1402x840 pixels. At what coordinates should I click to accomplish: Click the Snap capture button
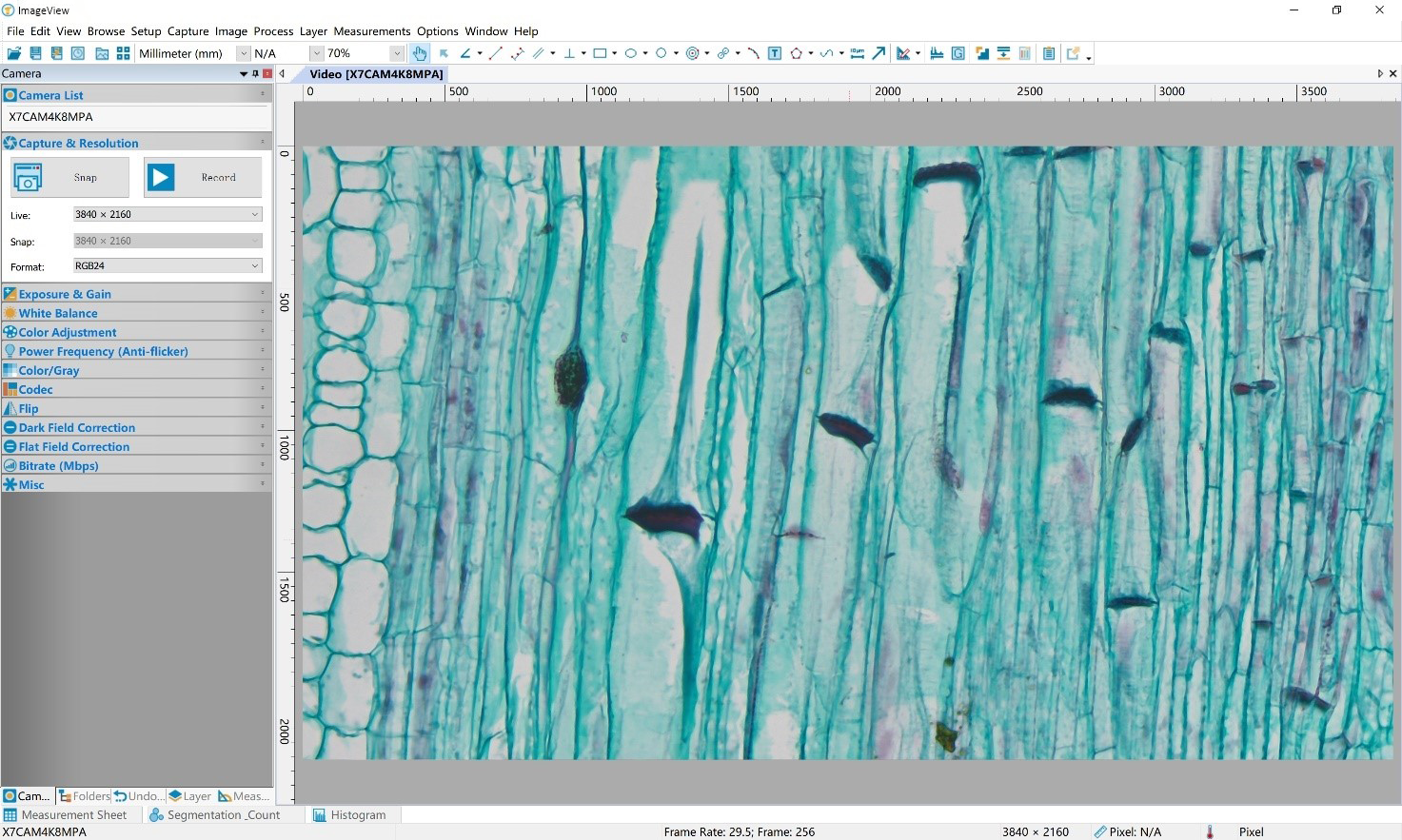click(x=69, y=178)
